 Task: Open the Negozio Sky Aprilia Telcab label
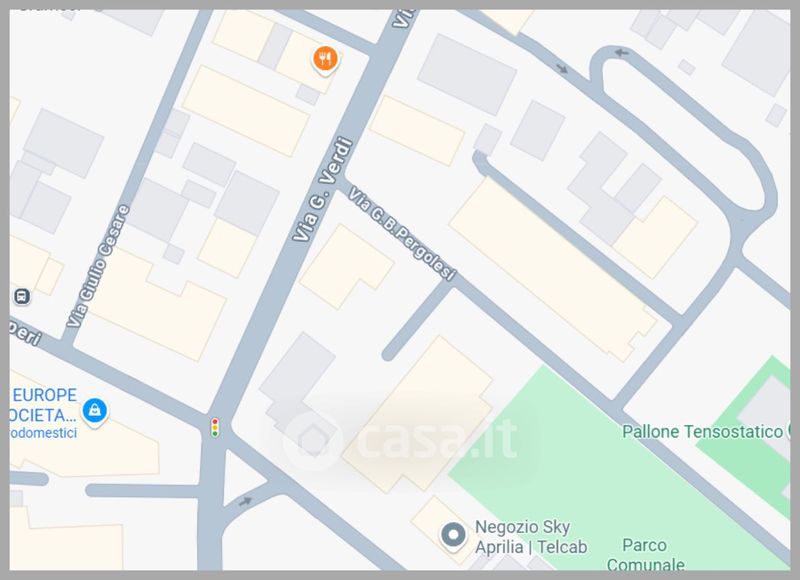pos(531,537)
